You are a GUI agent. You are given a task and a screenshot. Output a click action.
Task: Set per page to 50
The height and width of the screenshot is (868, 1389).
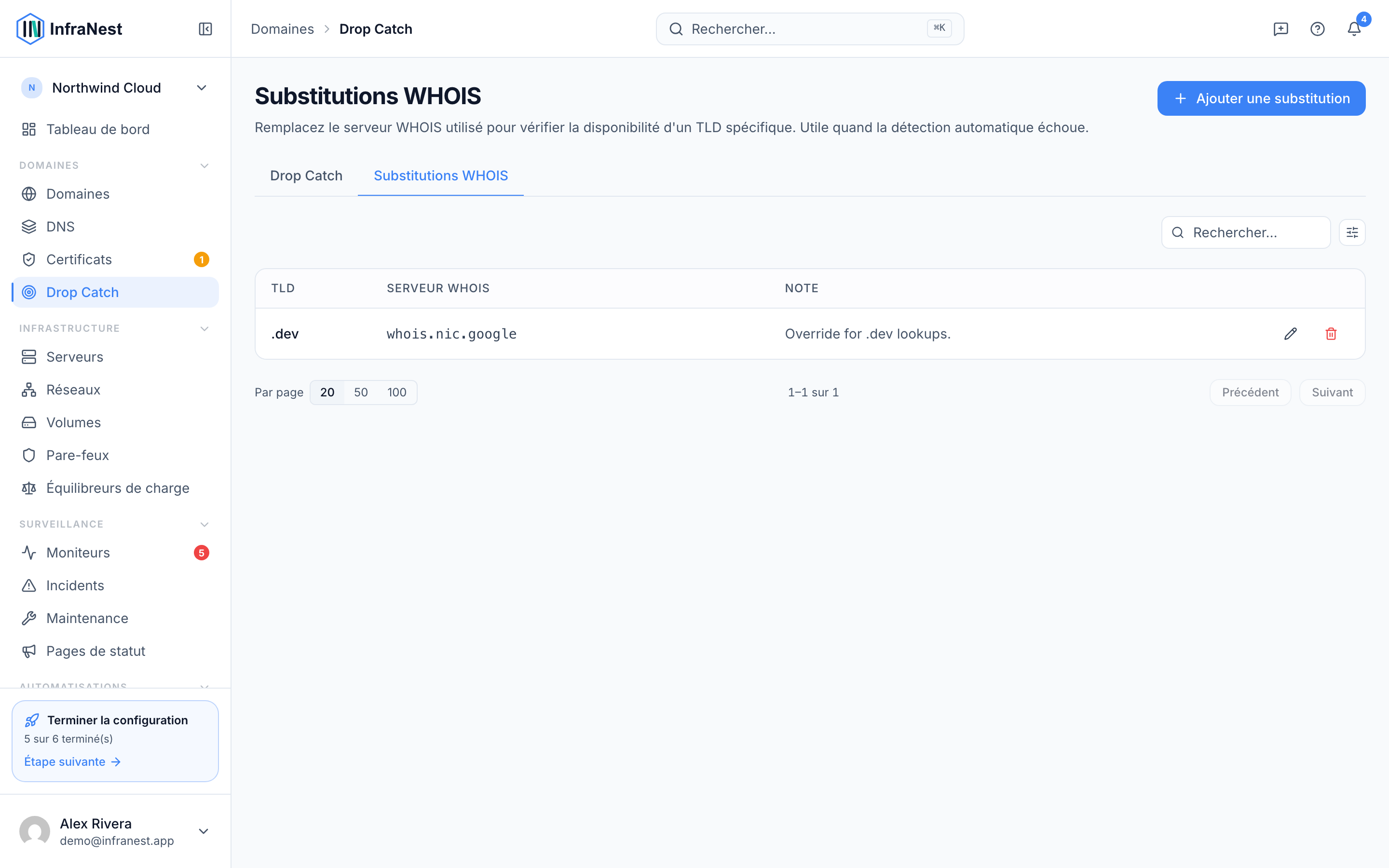tap(361, 392)
